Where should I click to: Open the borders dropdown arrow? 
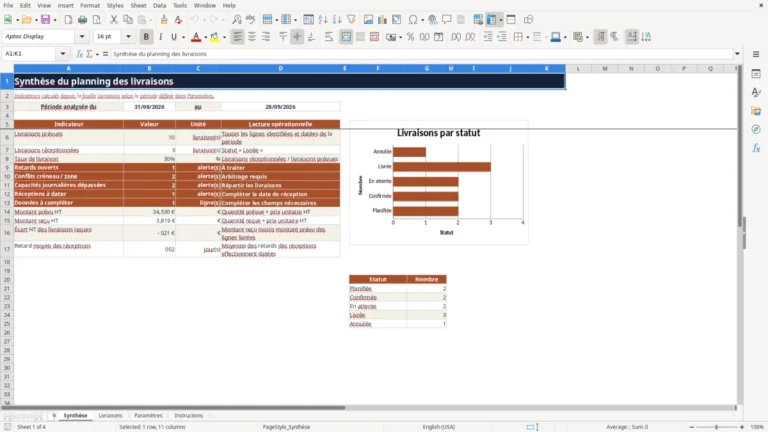coord(528,37)
